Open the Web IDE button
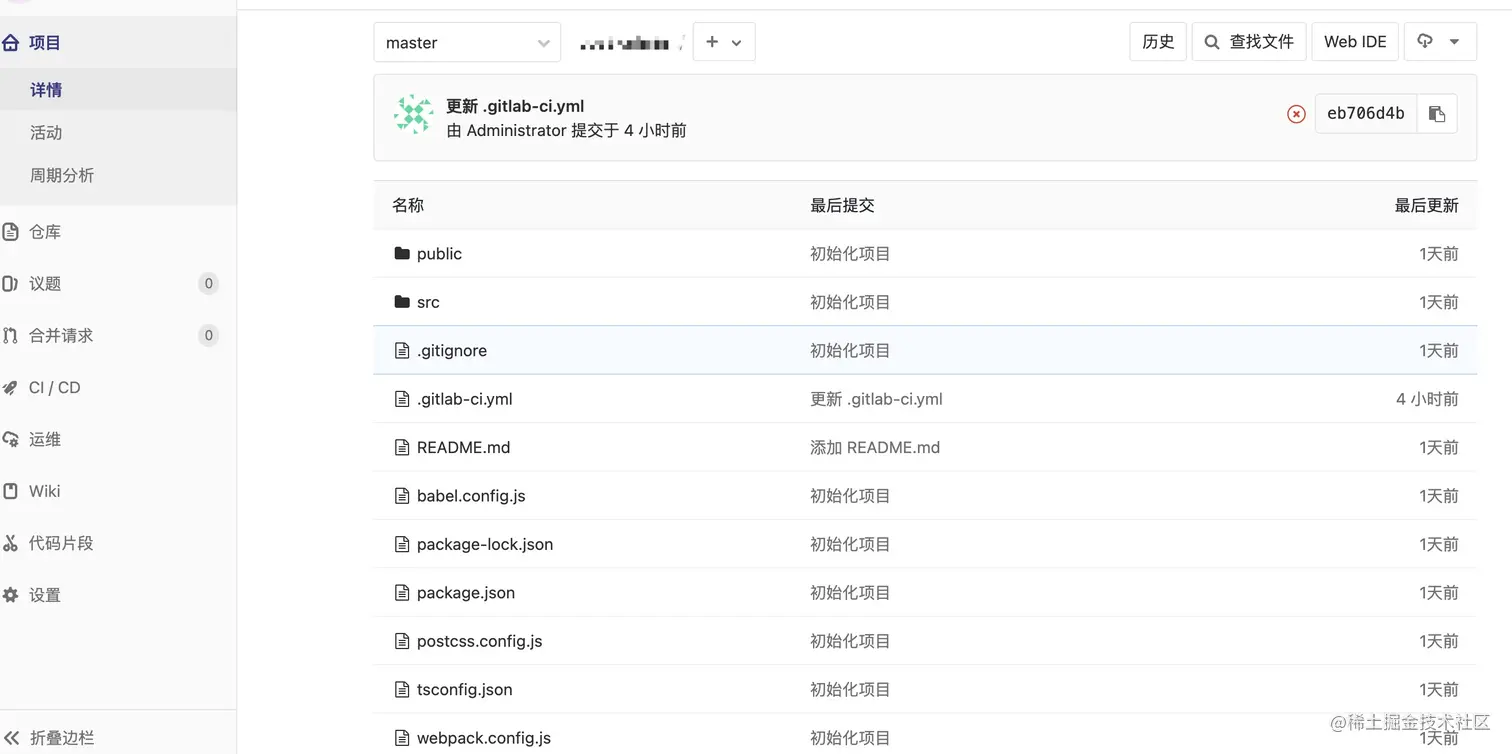This screenshot has height=754, width=1512. click(1355, 42)
